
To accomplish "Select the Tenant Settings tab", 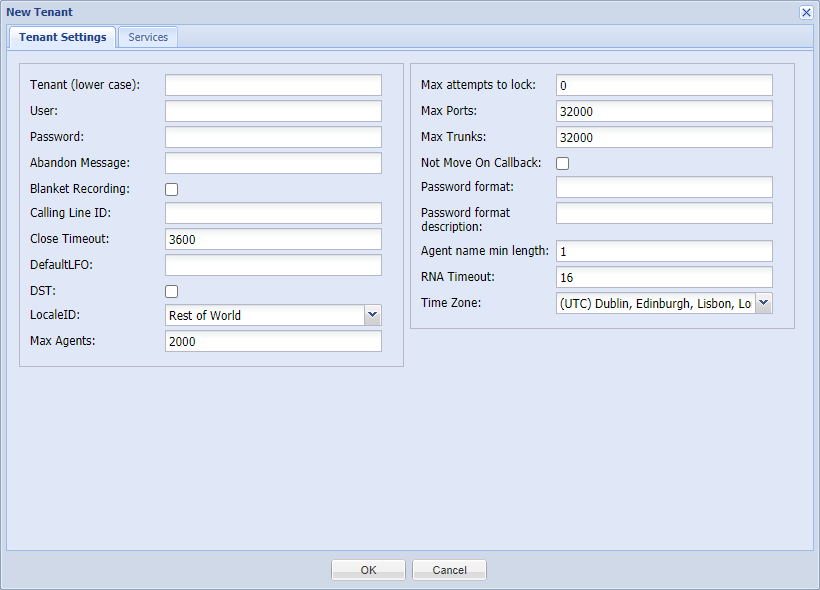I will [63, 37].
